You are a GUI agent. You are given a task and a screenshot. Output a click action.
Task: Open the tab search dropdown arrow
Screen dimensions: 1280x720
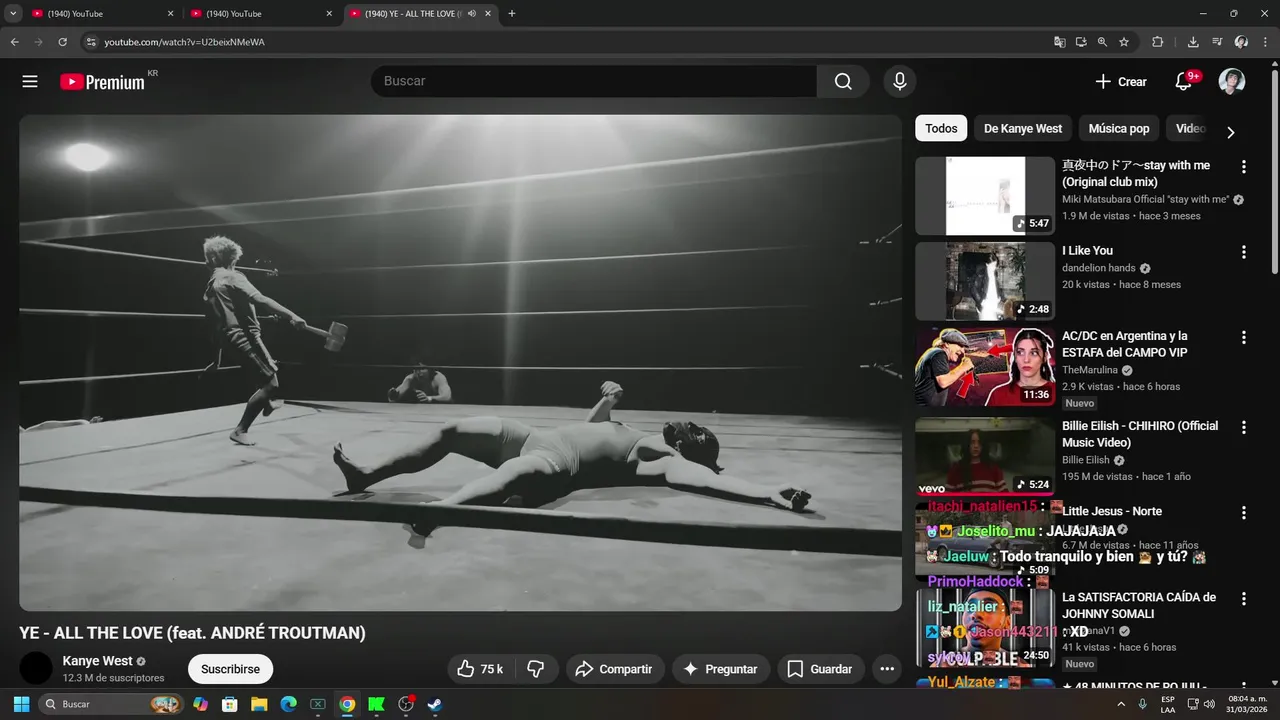coord(13,14)
